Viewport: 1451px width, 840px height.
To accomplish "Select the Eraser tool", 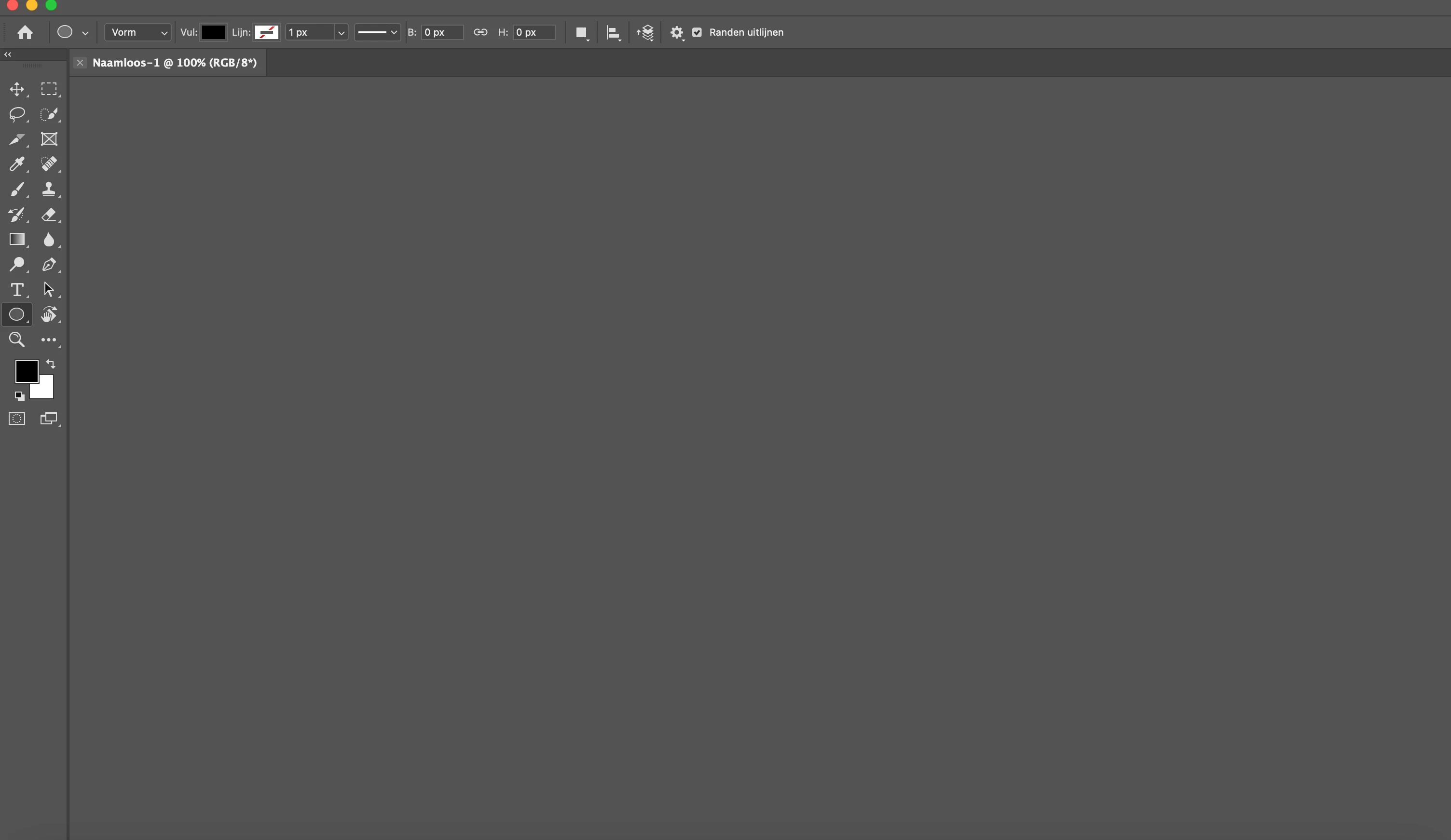I will pos(49,215).
